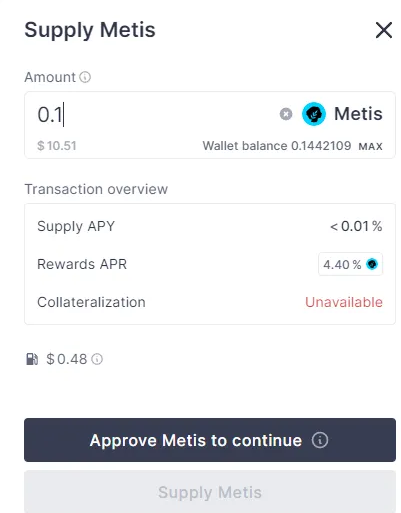Clear the entered amount with the x icon

tap(286, 114)
